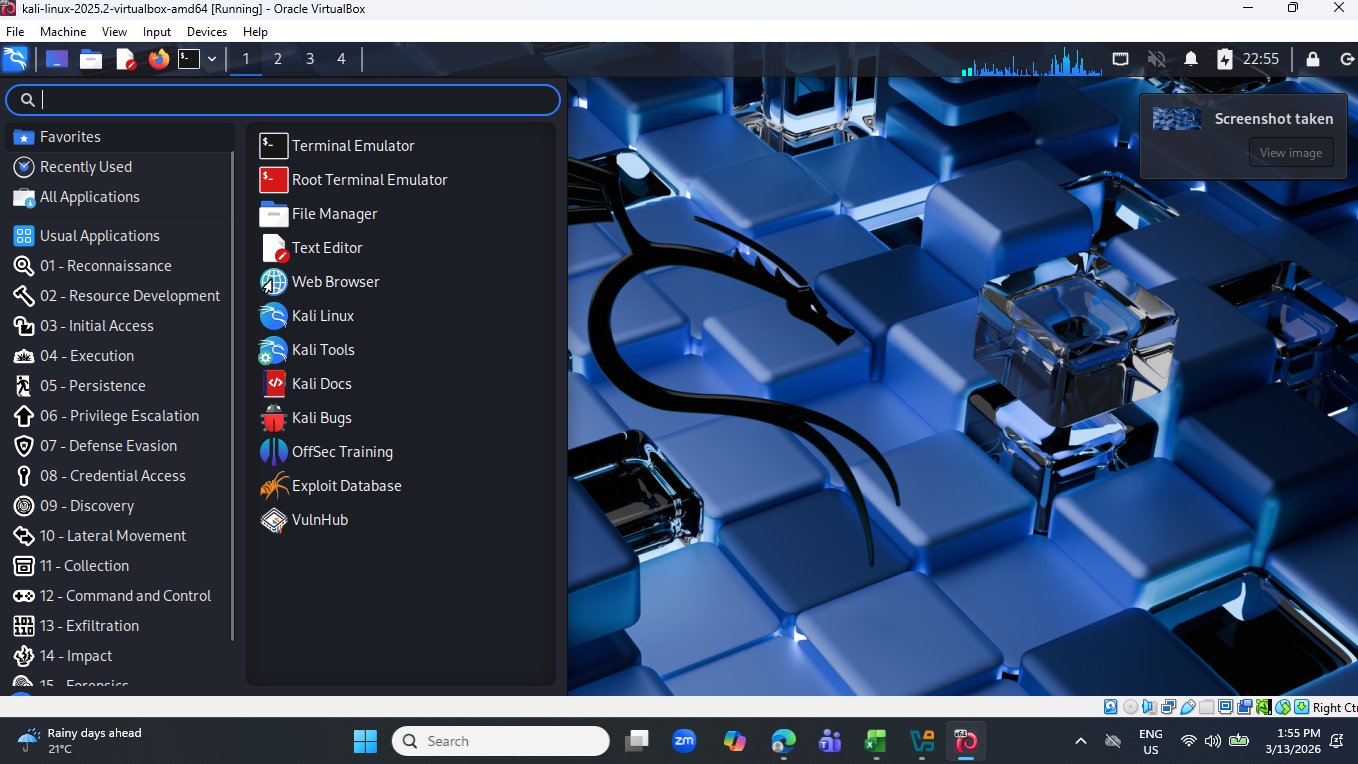1358x764 pixels.
Task: Launch Web Browser from favorites
Action: point(401,282)
